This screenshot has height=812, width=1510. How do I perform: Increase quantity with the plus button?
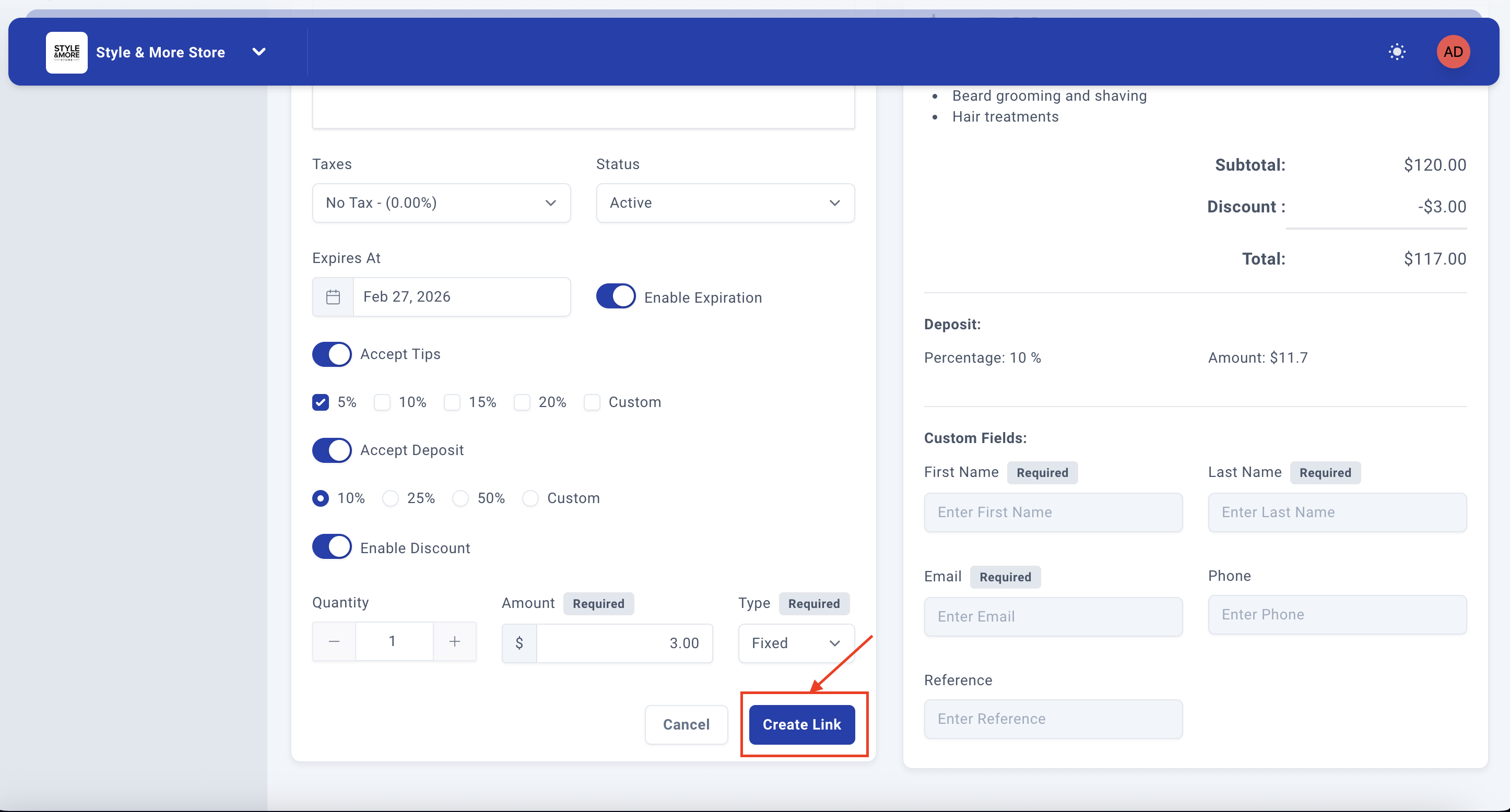(454, 641)
